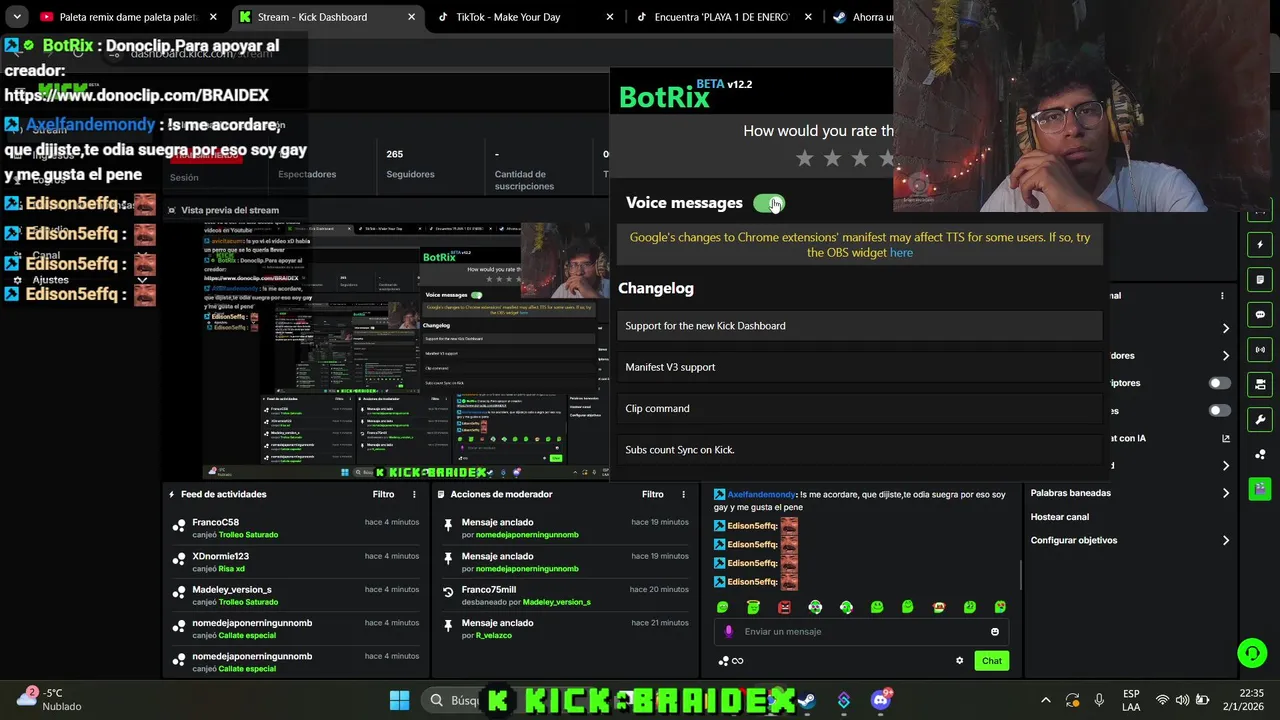Image resolution: width=1280 pixels, height=720 pixels.
Task: Open the Discord taskbar icon
Action: (880, 700)
